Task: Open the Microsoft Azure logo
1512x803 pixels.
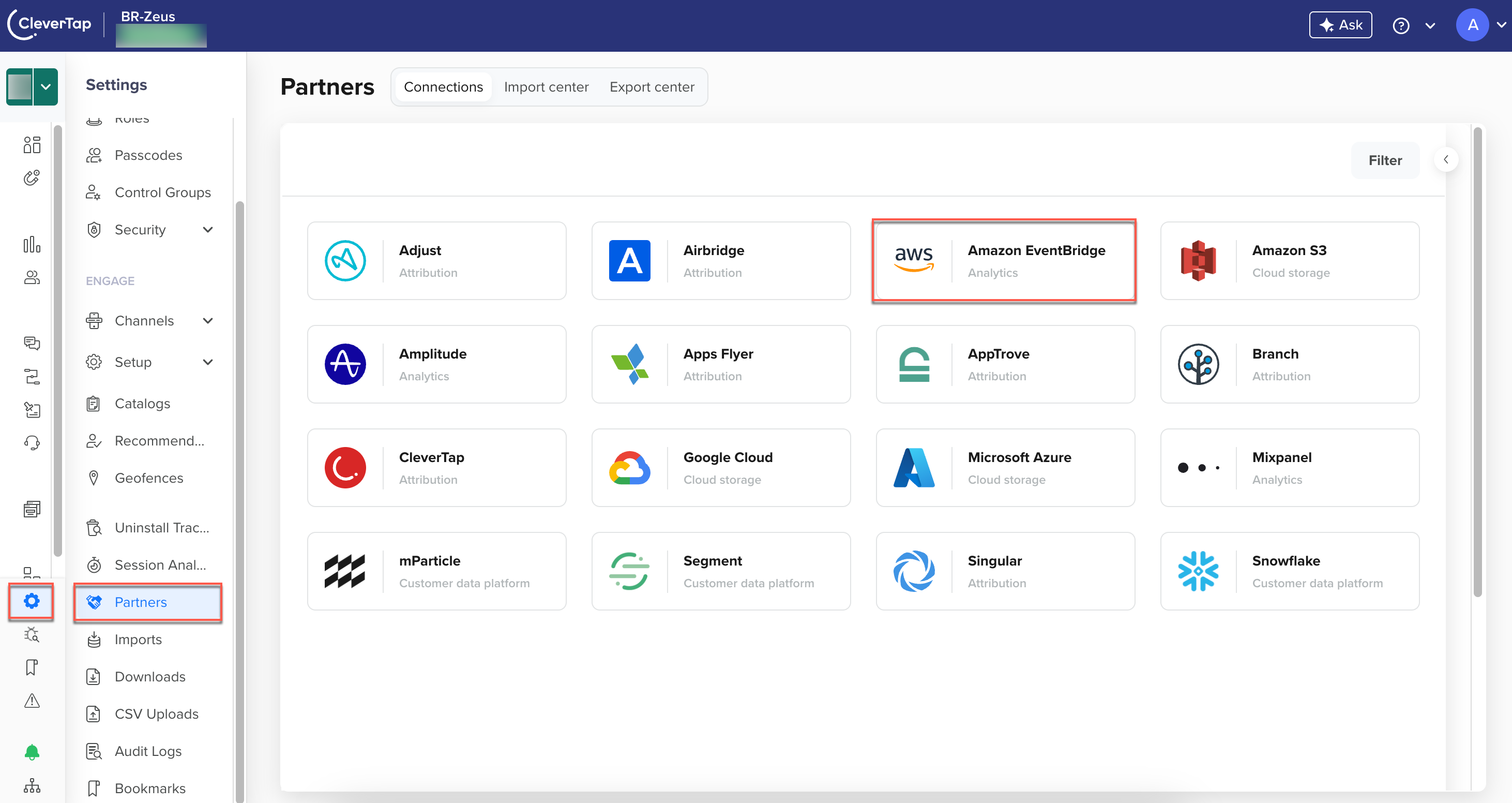Action: coord(914,468)
